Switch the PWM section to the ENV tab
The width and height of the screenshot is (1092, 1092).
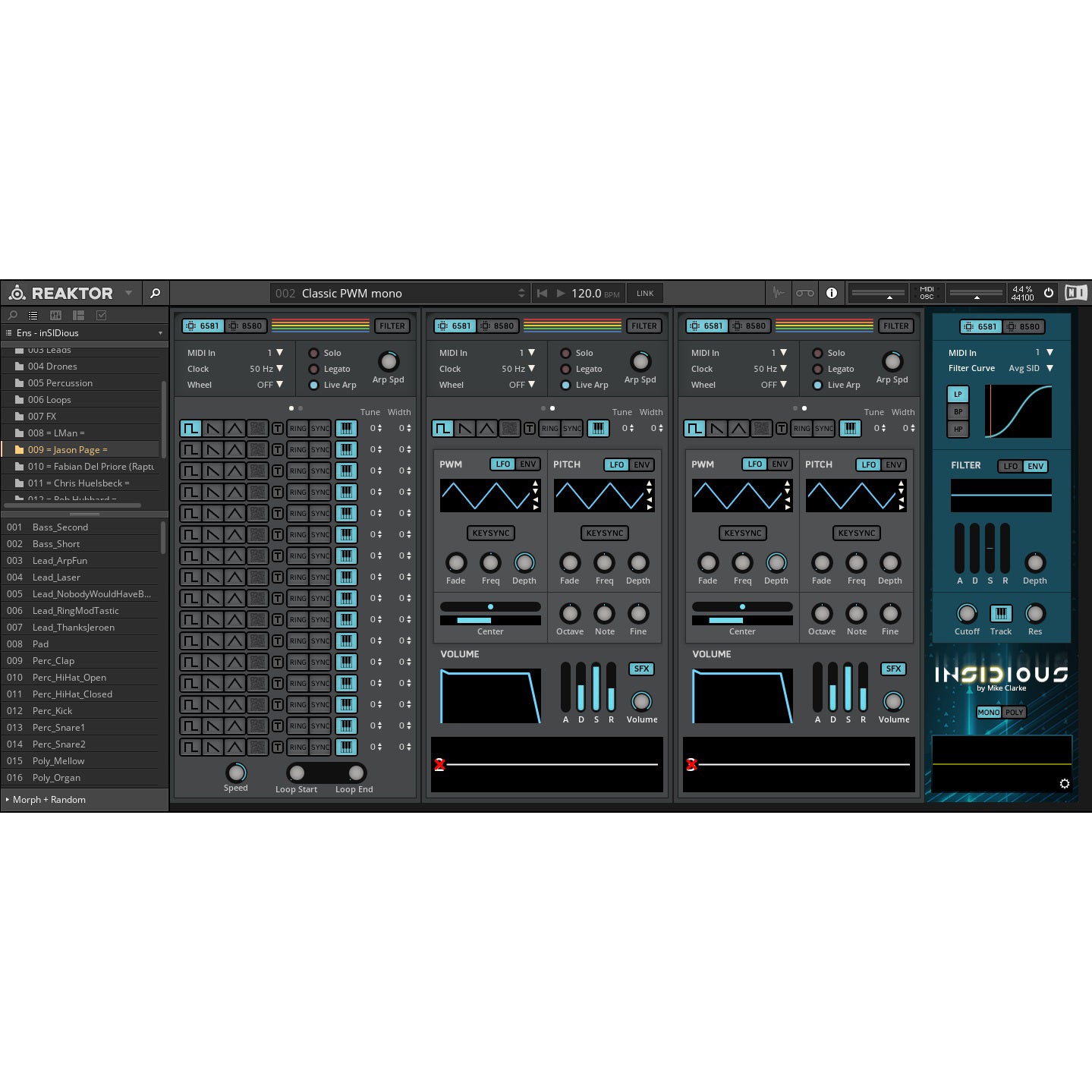[x=529, y=464]
